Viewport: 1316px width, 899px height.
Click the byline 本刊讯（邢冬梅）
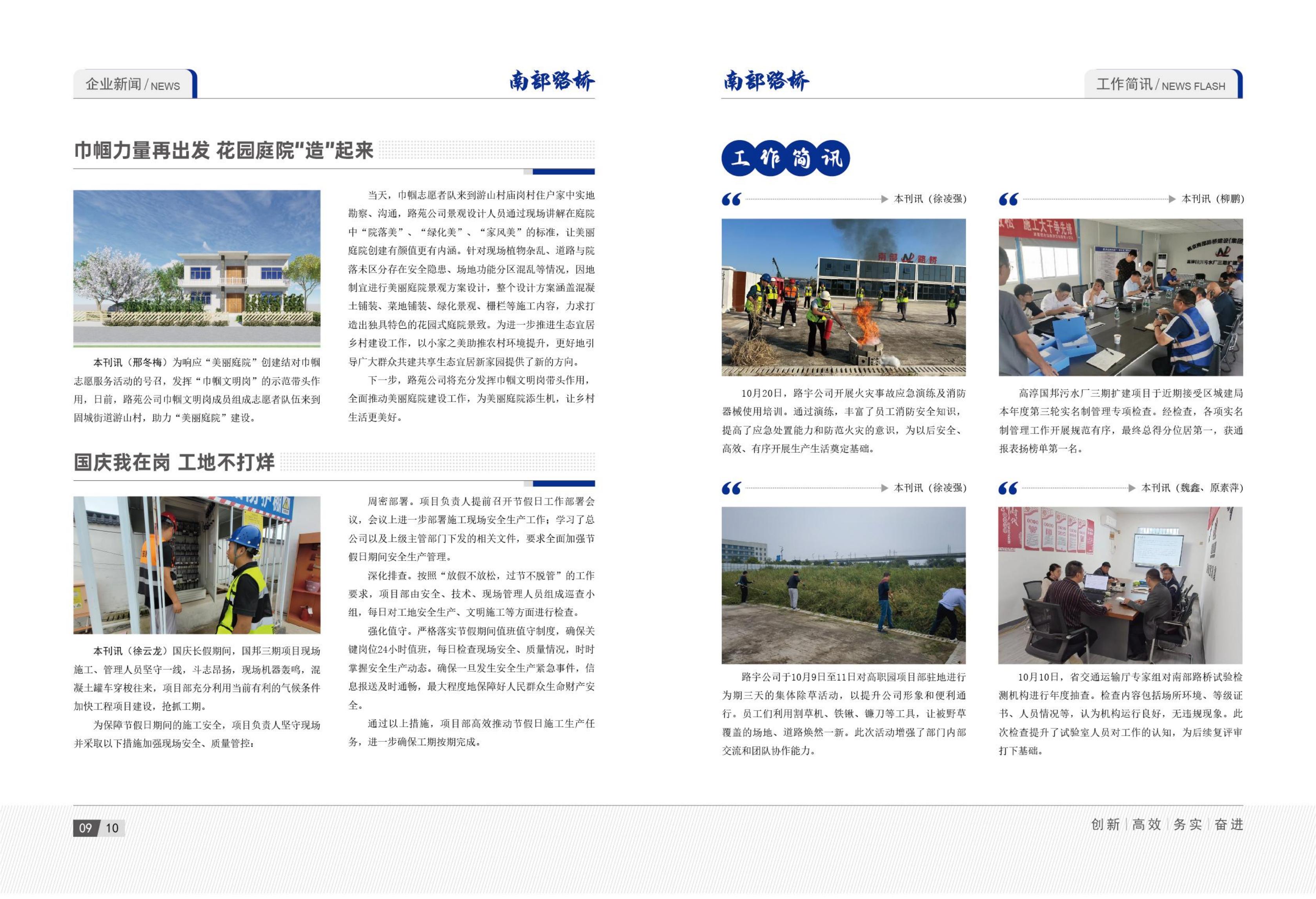[x=130, y=362]
